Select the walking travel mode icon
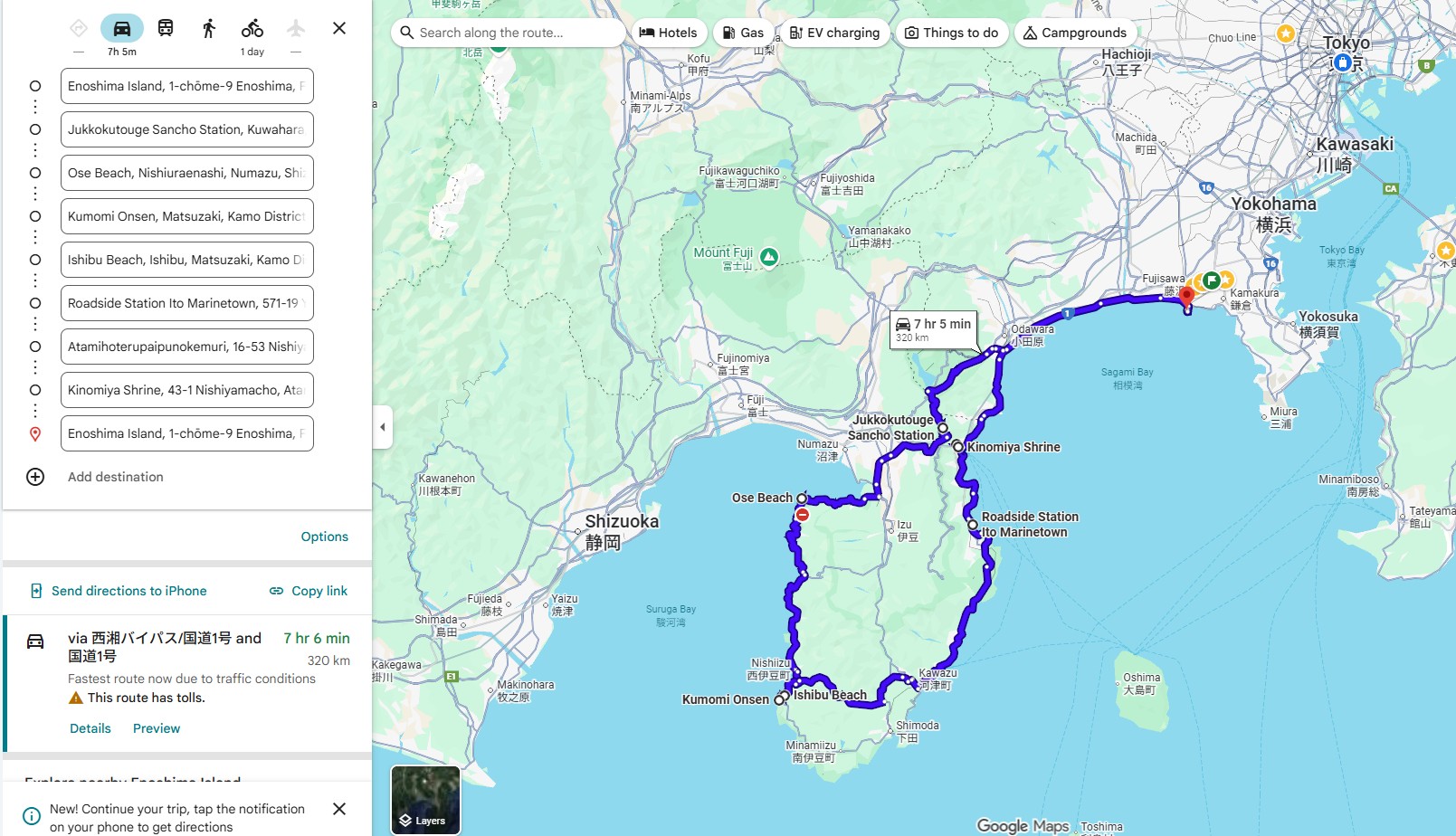The width and height of the screenshot is (1456, 836). tap(209, 28)
